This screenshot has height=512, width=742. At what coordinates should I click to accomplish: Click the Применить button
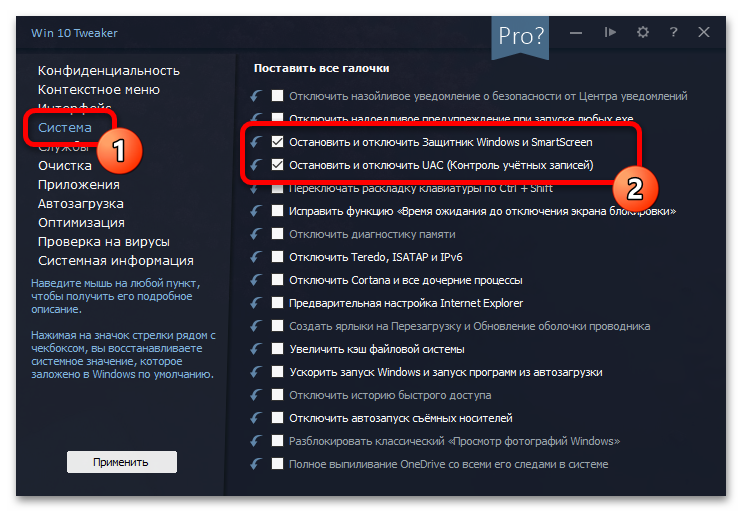tap(122, 462)
